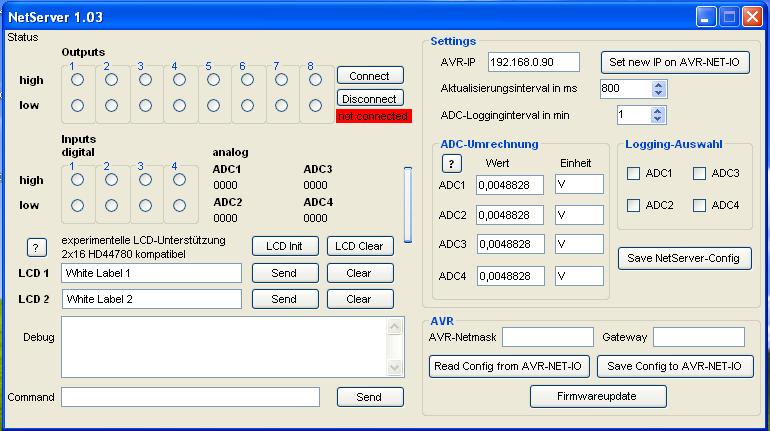Image resolution: width=770 pixels, height=431 pixels.
Task: Click the AVR-IP address field
Action: pos(534,62)
